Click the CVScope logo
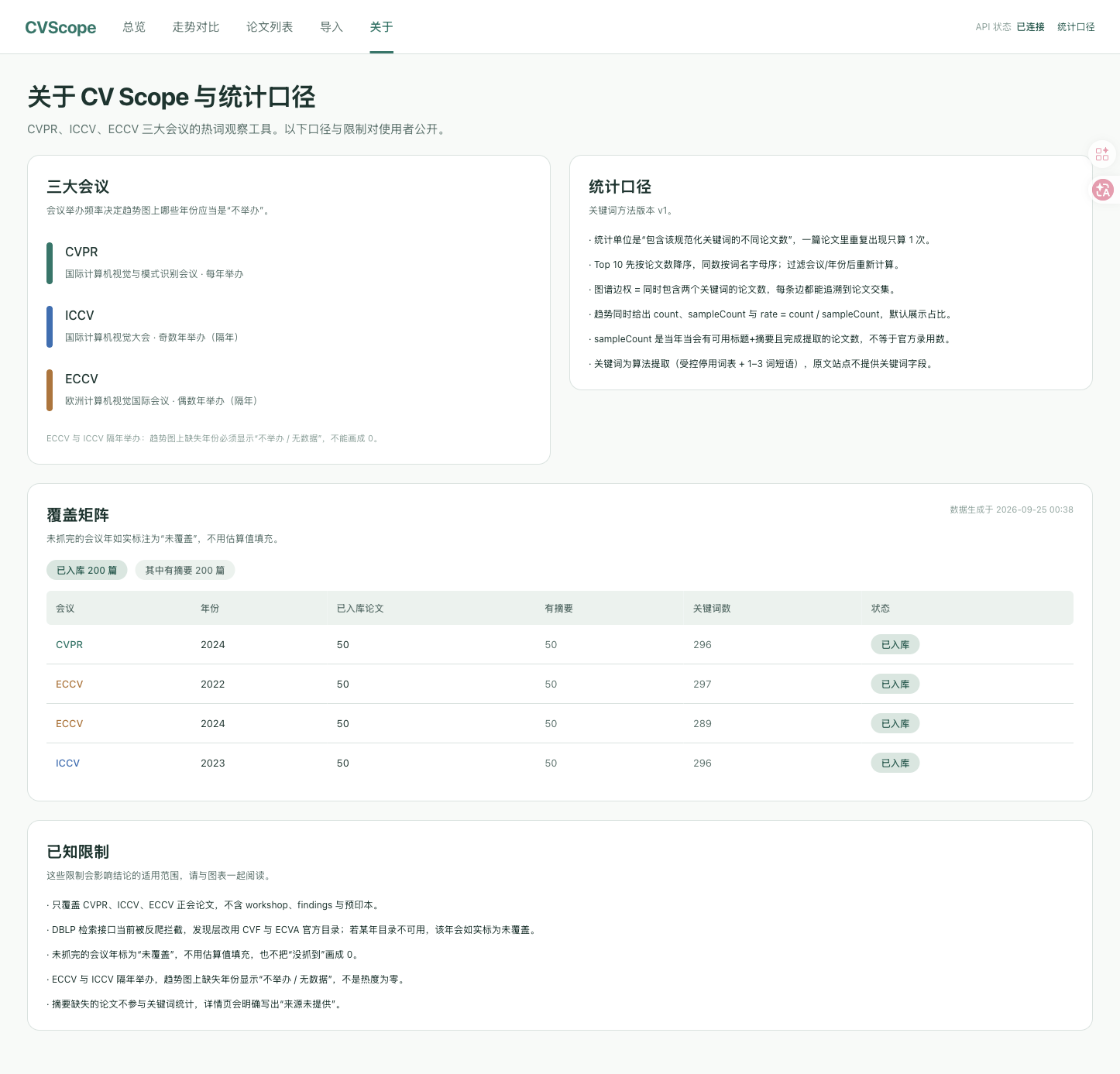1120x1074 pixels. (60, 27)
